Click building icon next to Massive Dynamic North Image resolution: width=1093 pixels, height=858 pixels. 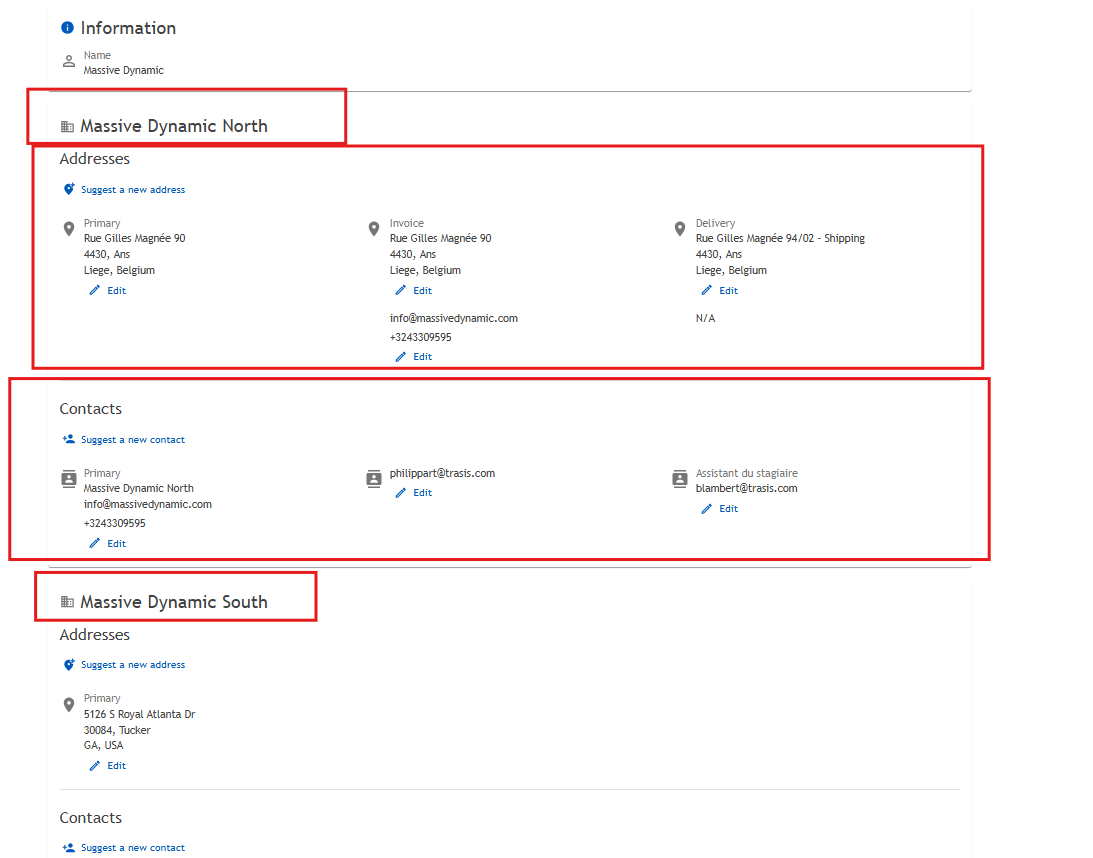click(x=67, y=126)
